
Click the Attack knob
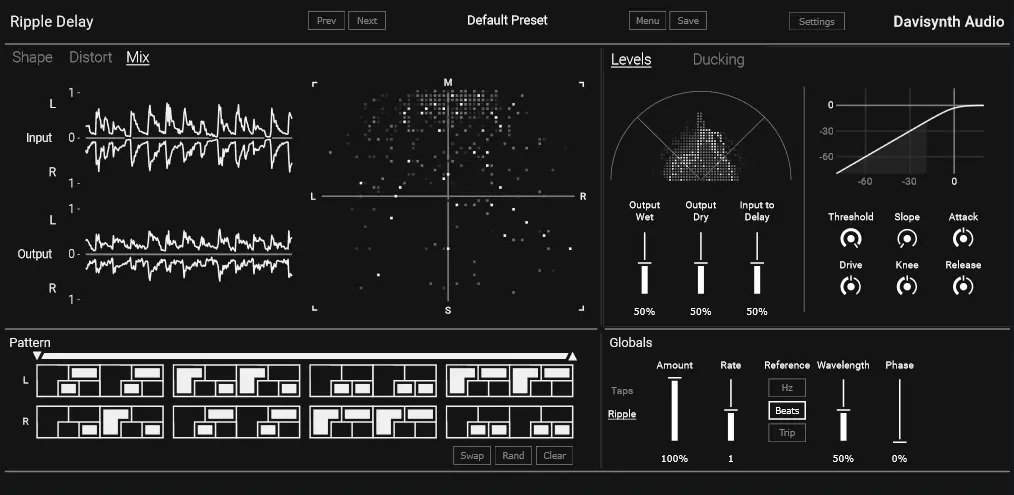click(x=963, y=239)
